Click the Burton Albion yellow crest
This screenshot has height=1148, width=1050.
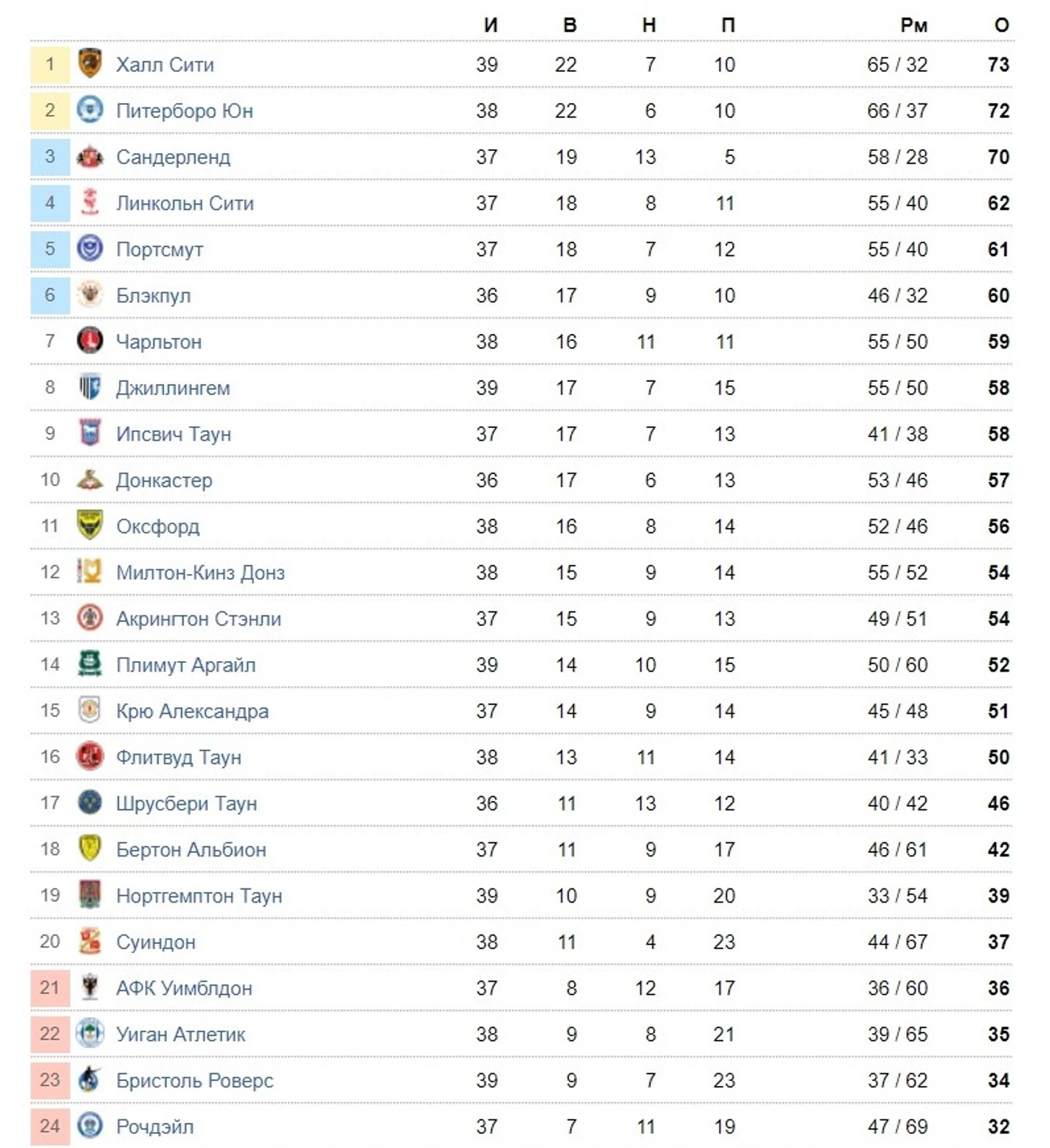coord(90,849)
